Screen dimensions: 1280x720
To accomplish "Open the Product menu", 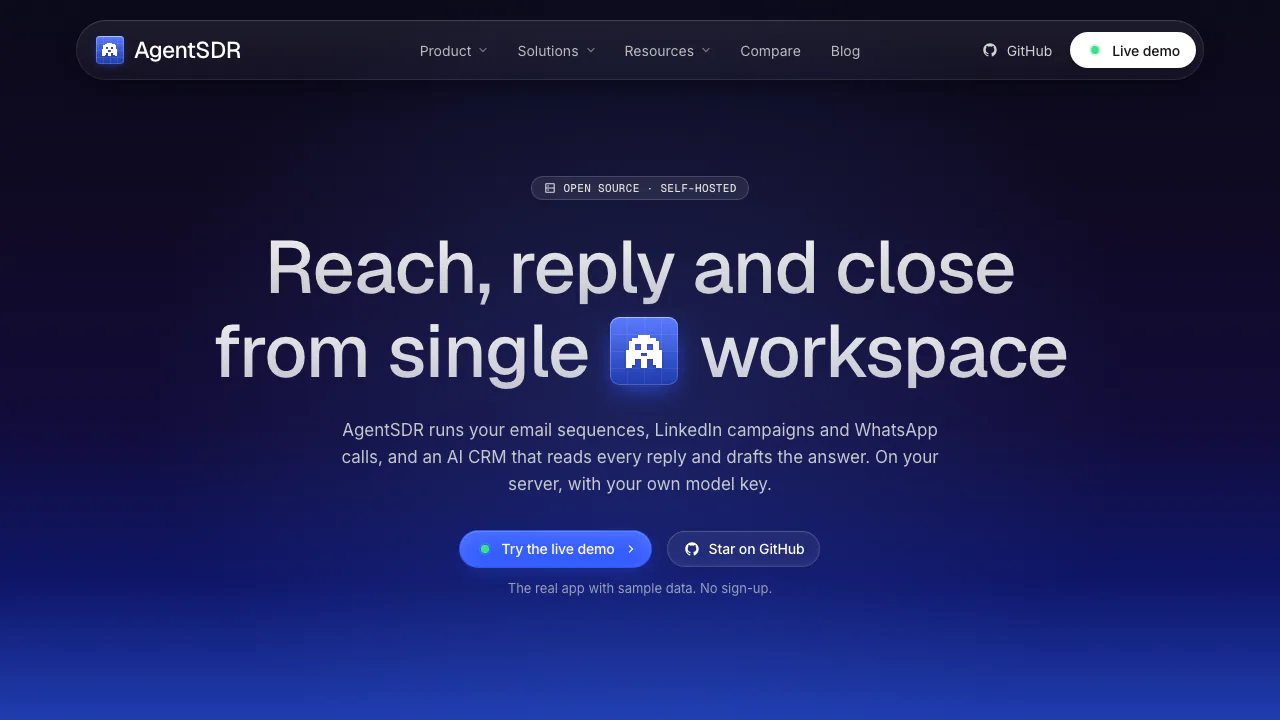I will pyautogui.click(x=453, y=51).
